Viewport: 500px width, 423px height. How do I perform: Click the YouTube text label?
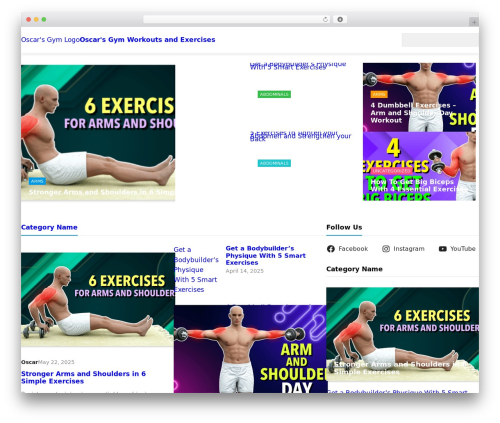pos(463,249)
